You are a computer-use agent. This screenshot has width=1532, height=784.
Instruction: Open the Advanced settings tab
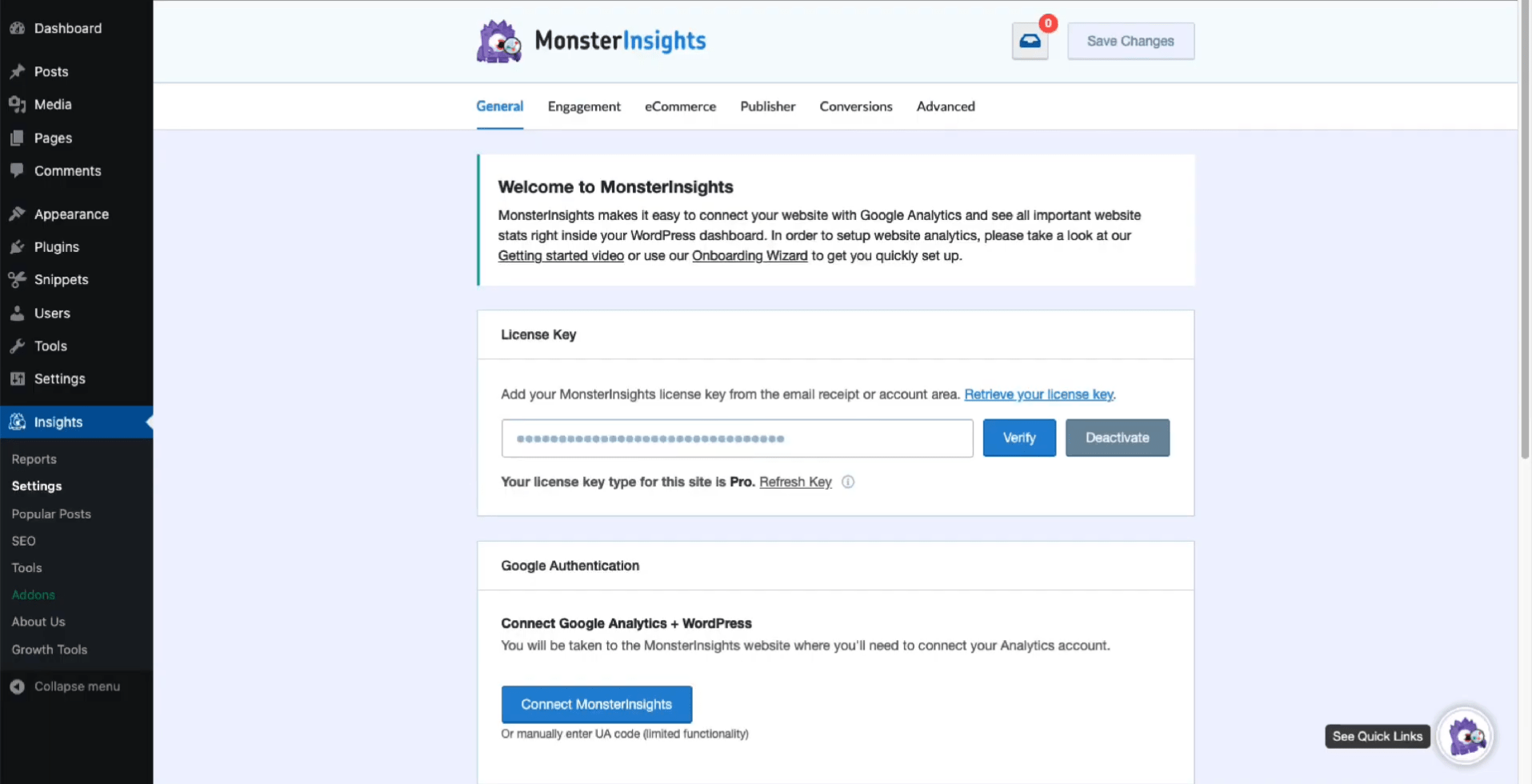pos(946,106)
